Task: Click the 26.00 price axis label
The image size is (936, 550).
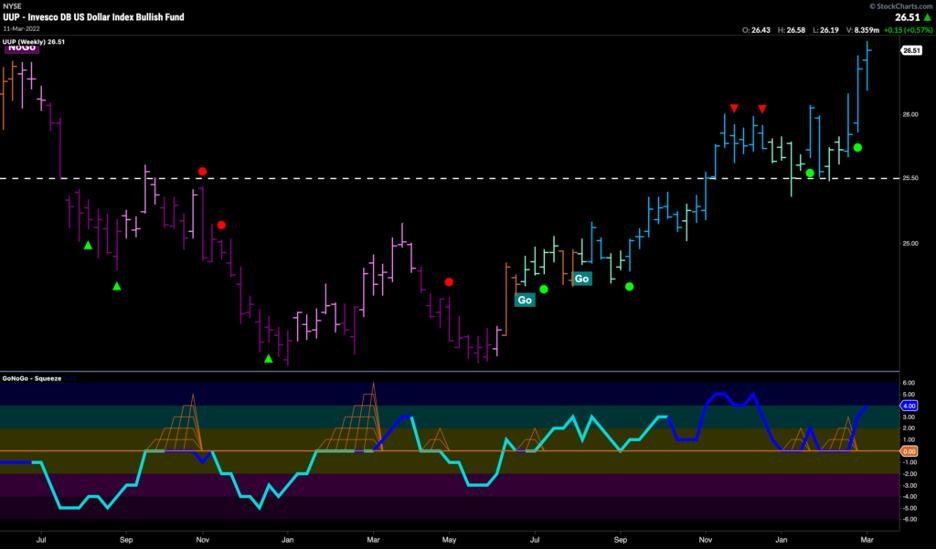Action: (910, 115)
